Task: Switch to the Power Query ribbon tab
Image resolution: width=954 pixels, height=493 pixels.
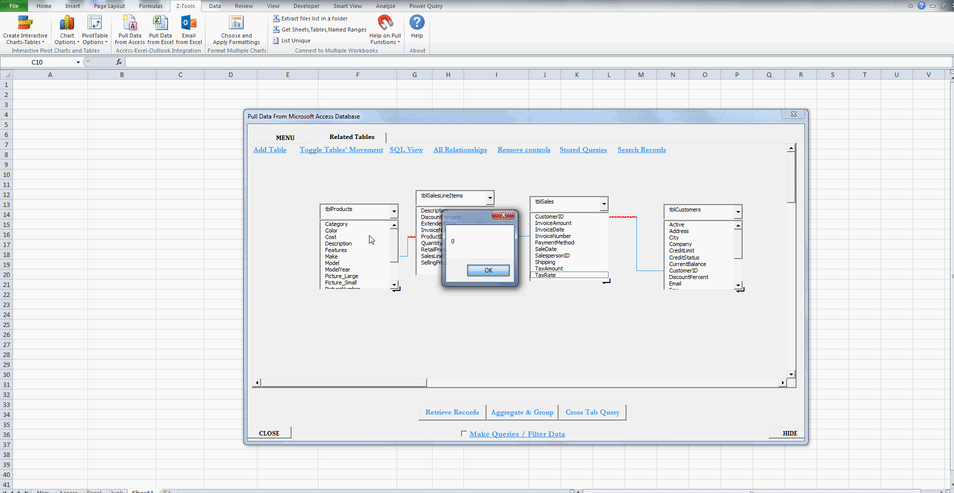Action: 426,5
